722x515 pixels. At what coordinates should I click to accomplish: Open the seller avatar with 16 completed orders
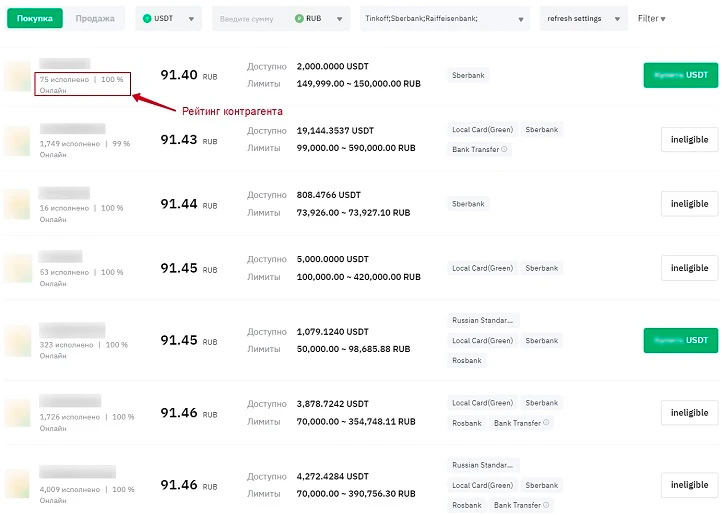tap(18, 204)
